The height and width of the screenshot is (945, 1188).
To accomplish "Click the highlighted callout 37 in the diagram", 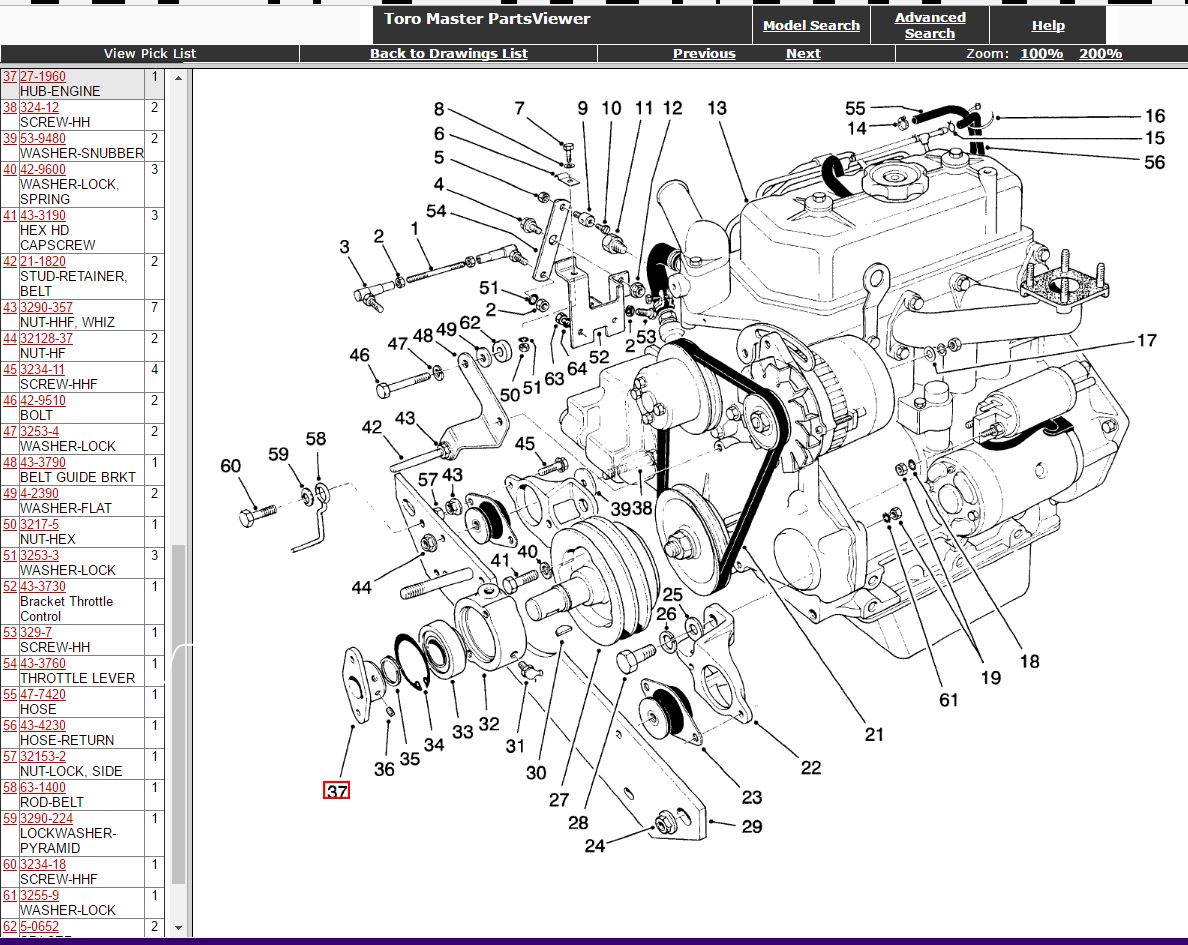I will click(337, 791).
